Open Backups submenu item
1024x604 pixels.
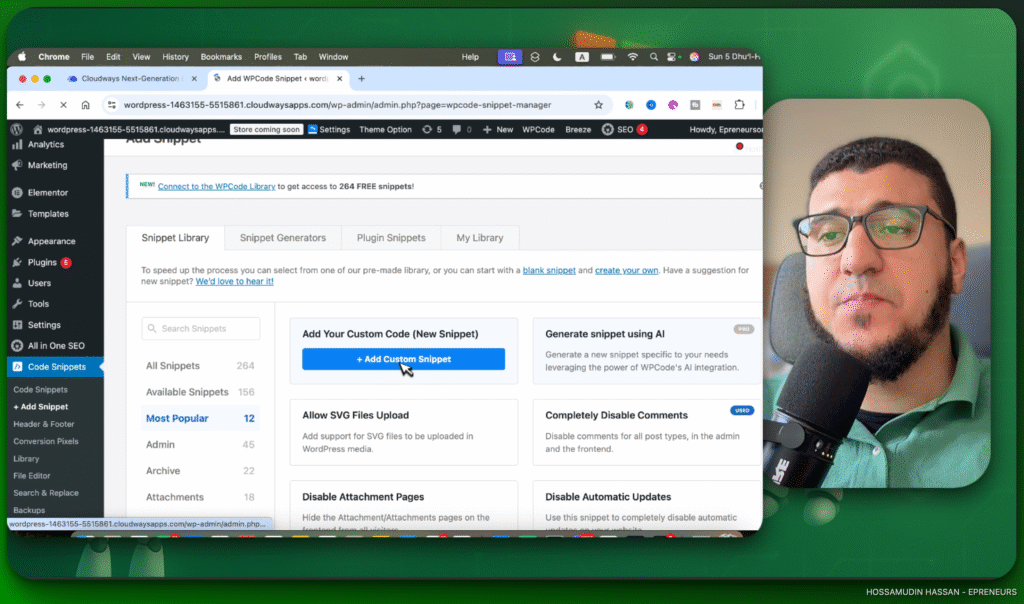pos(29,510)
